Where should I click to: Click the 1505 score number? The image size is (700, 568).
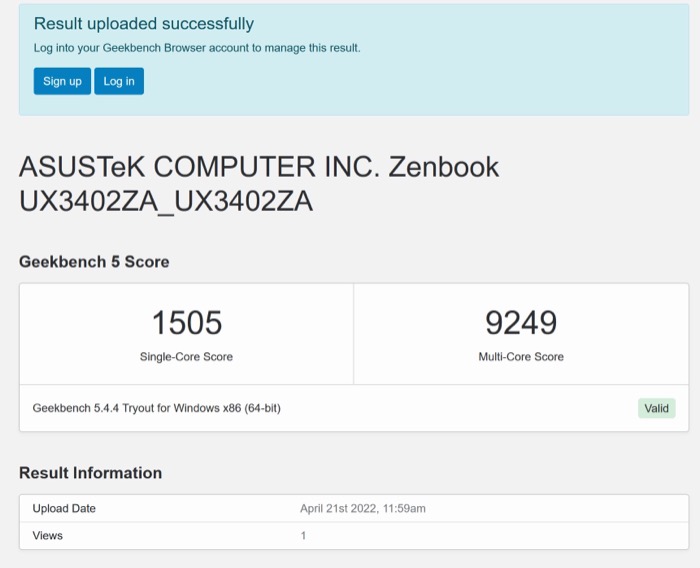coord(187,323)
